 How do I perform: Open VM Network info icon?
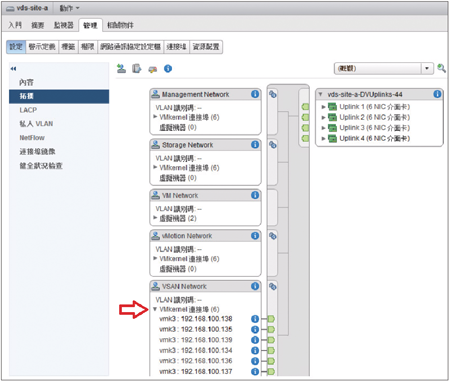[255, 195]
